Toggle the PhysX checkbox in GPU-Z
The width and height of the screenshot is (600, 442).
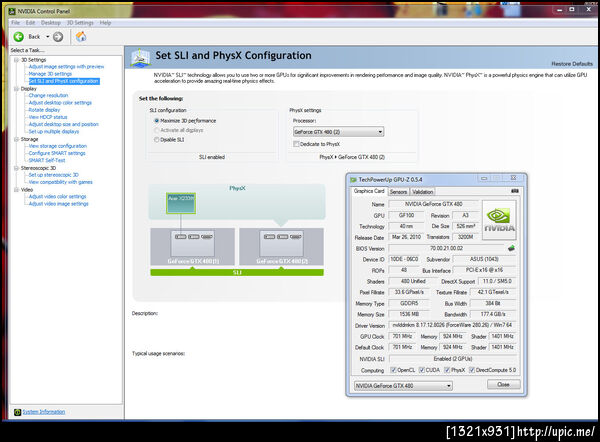[x=447, y=370]
